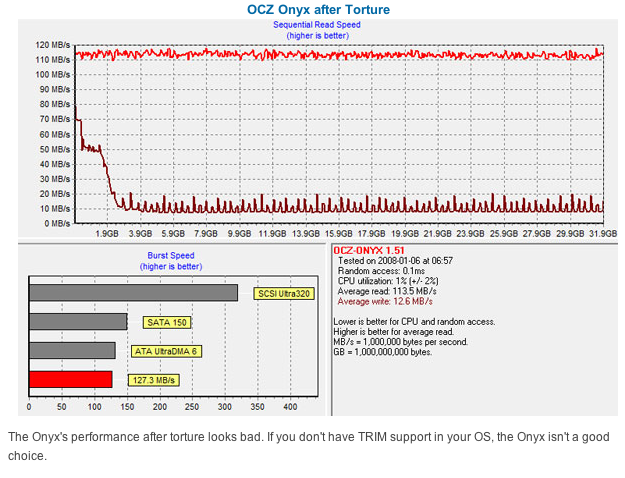Viewport: 625px width, 478px height.
Task: Click the '70 MB/s' y-axis label
Action: click(55, 119)
